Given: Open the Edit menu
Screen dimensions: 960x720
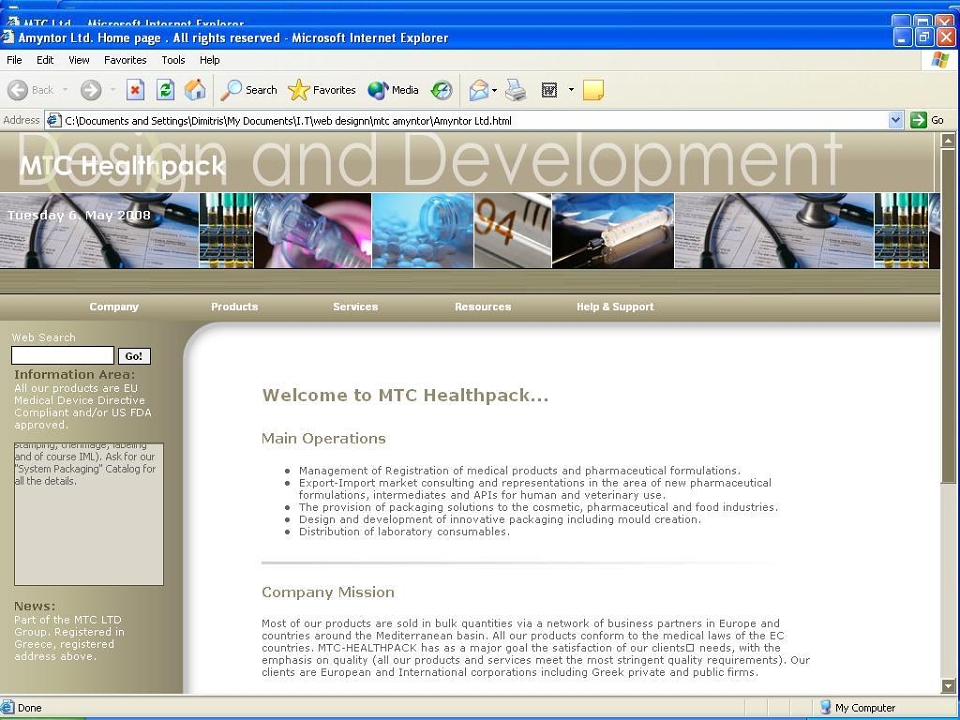Looking at the screenshot, I should click(45, 60).
